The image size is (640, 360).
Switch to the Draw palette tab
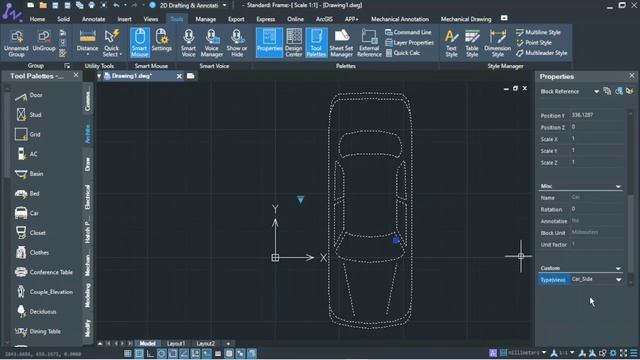pyautogui.click(x=87, y=164)
